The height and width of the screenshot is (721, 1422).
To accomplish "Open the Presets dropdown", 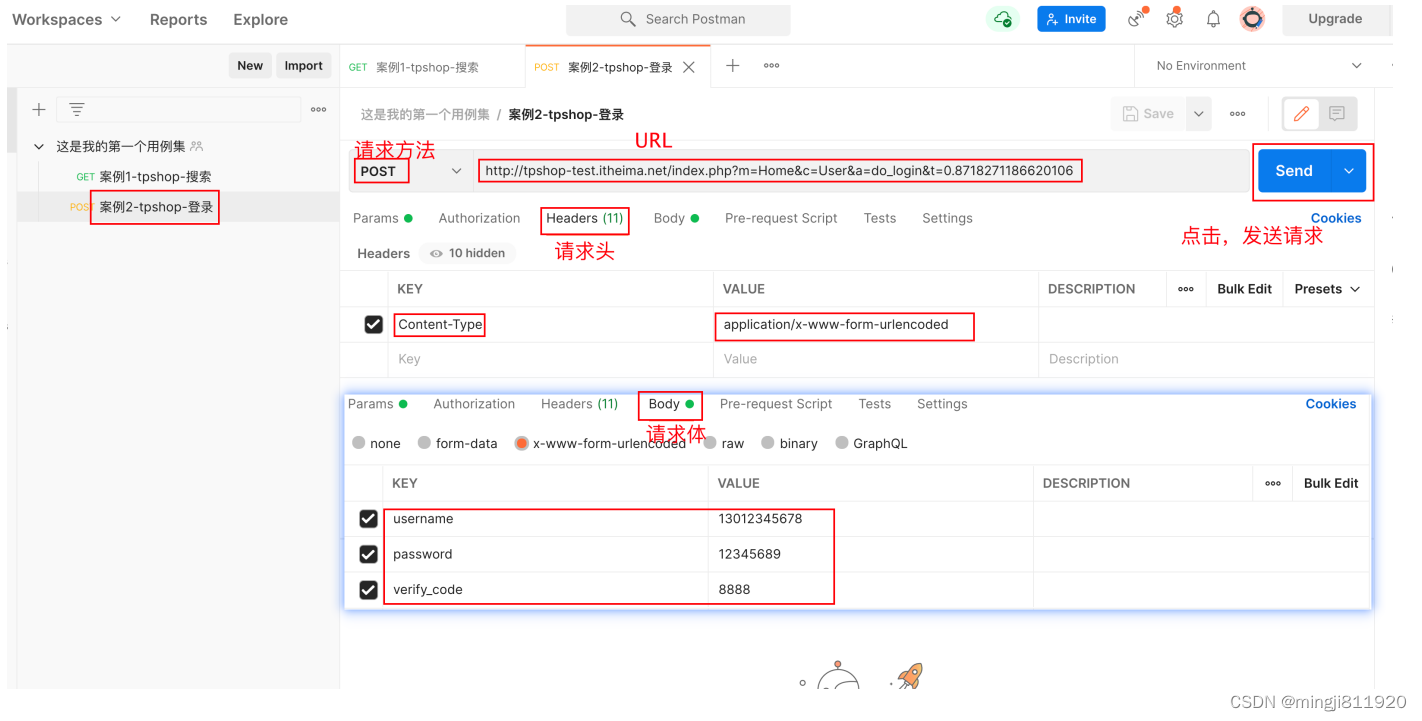I will 1327,289.
